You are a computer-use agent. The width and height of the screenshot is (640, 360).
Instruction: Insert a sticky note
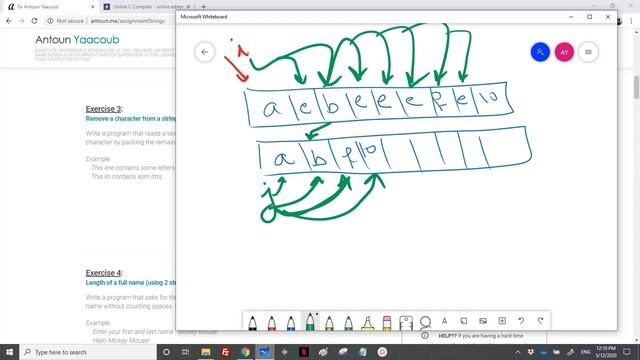click(x=464, y=321)
